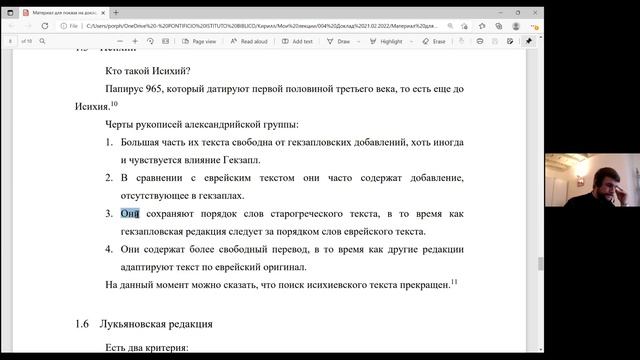640x360 pixels.
Task: Zoom in the PDF with plus
Action: [x=135, y=41]
